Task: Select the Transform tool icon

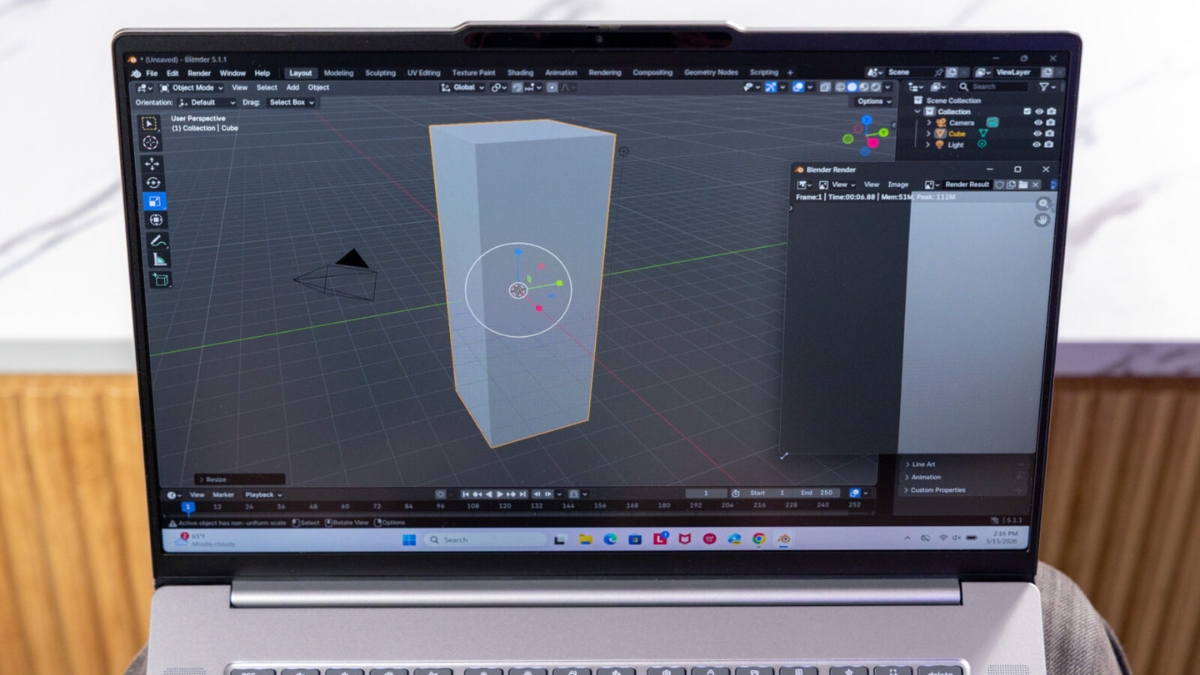Action: tap(156, 220)
